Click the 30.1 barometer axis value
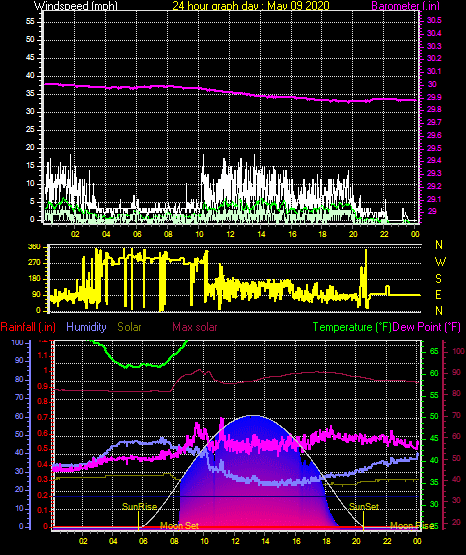This screenshot has height=555, width=466. [434, 71]
